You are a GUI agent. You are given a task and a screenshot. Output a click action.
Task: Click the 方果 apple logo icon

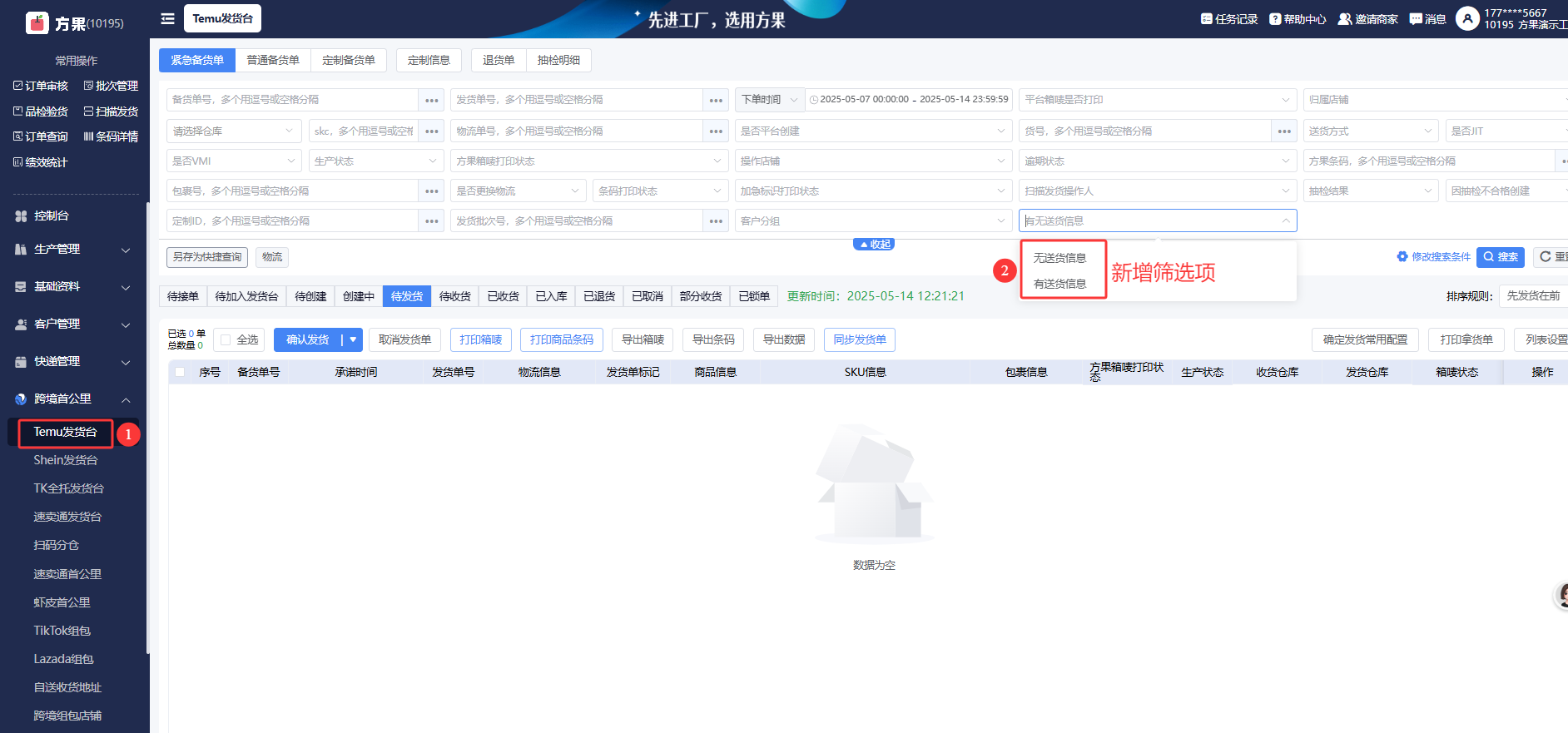37,22
